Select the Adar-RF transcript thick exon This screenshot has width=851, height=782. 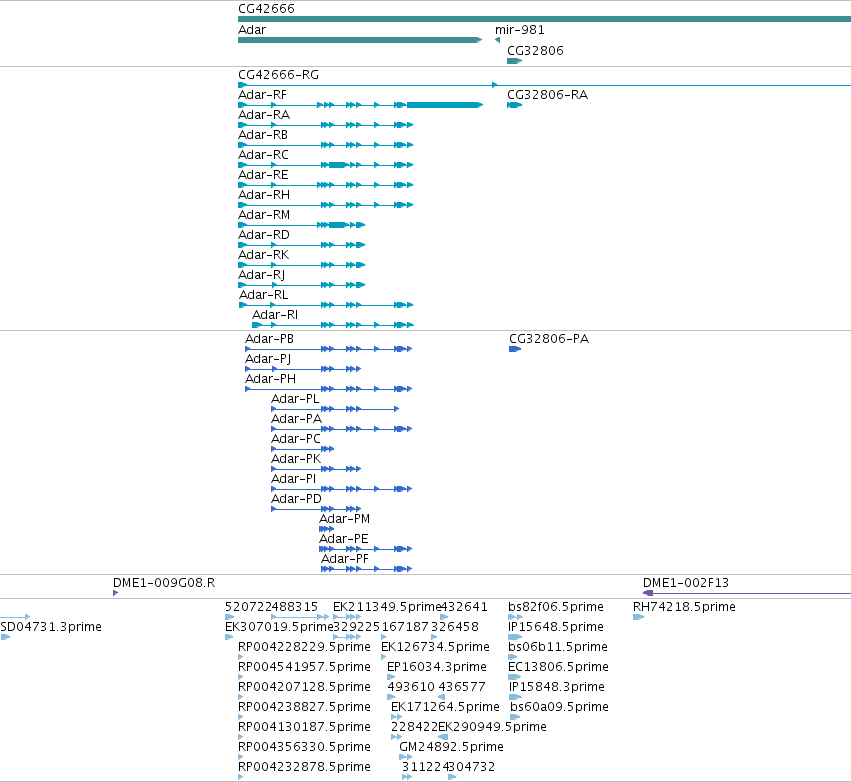(444, 105)
